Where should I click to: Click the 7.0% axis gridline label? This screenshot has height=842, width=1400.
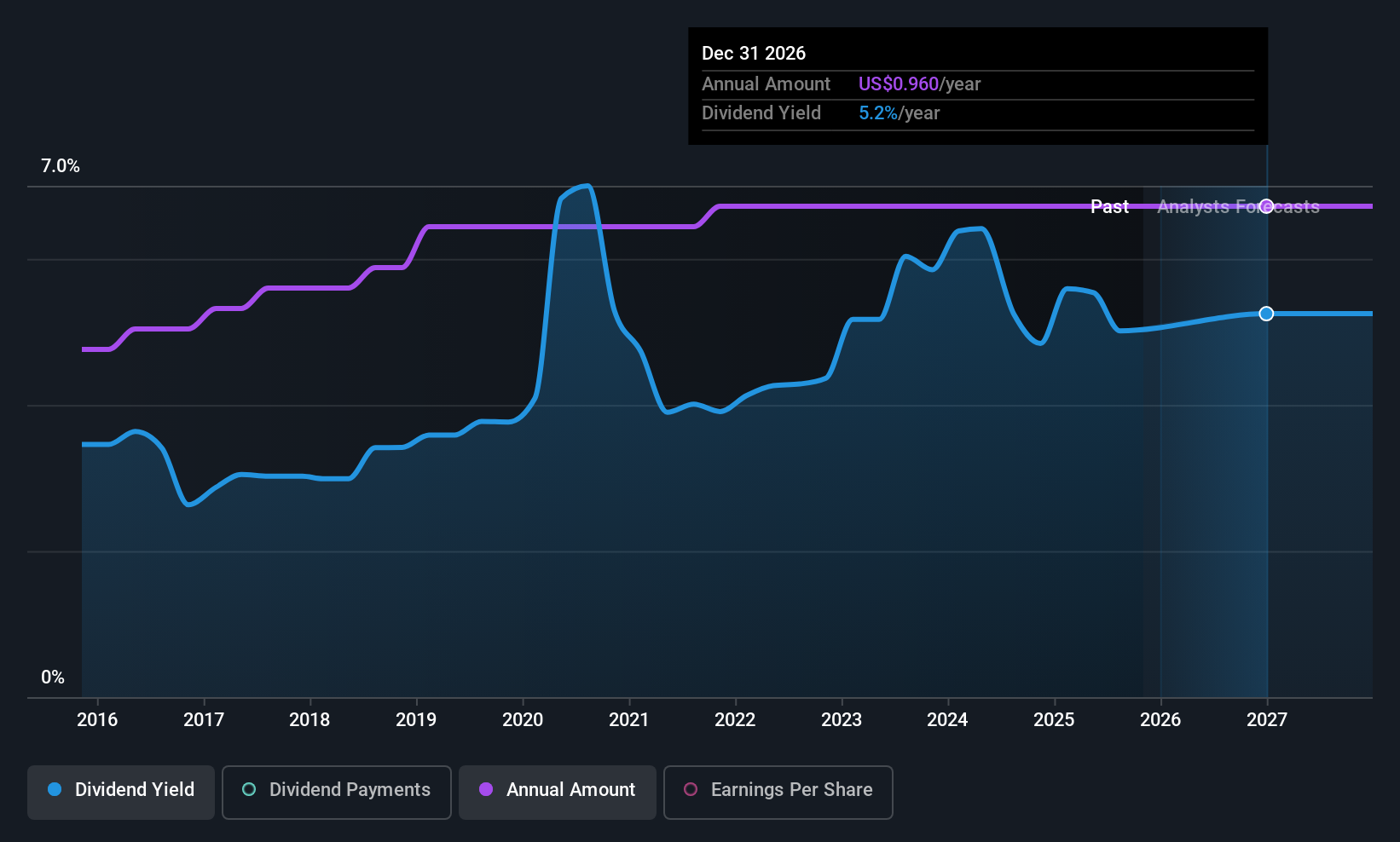(60, 166)
